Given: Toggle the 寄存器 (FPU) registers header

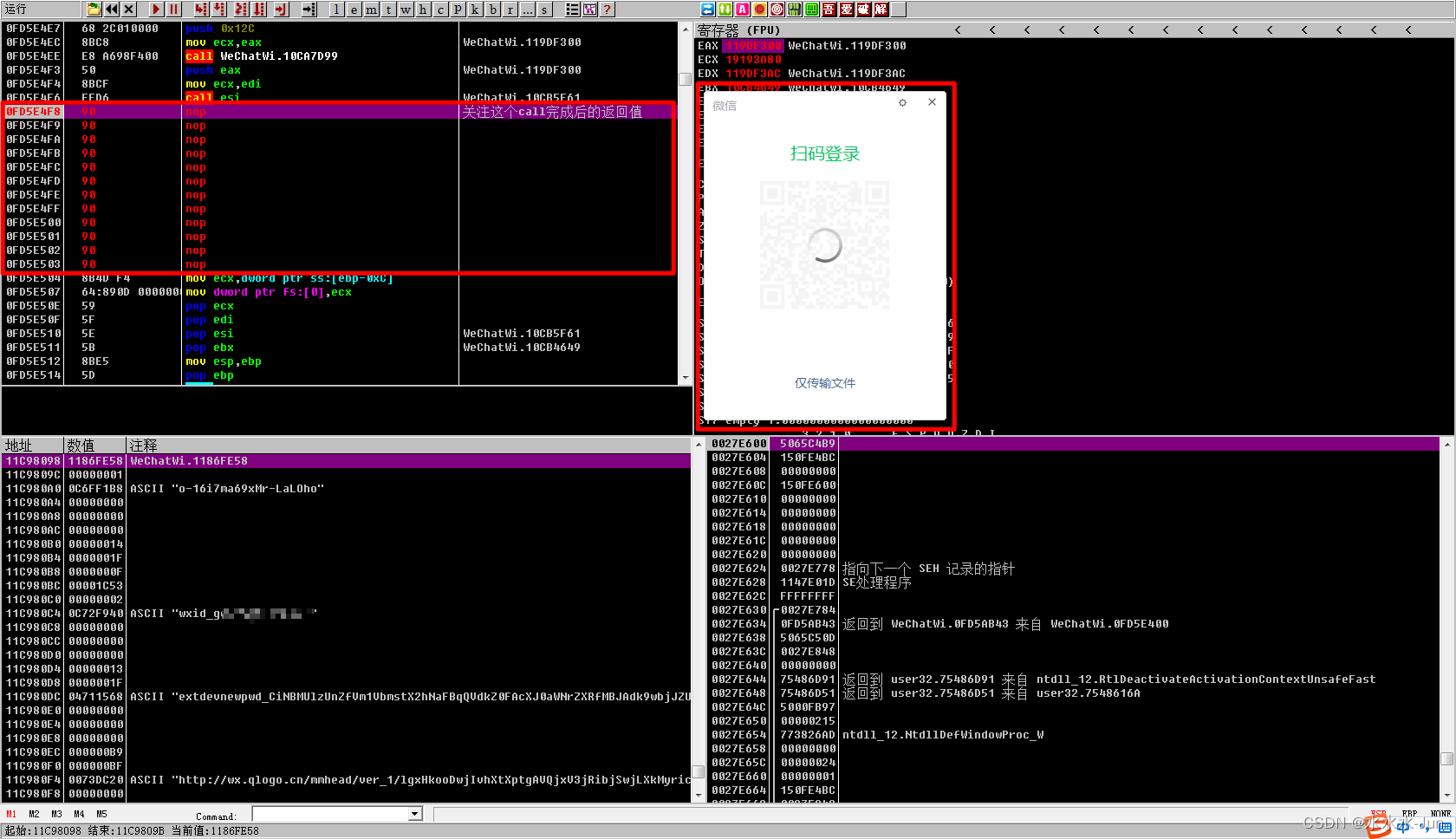Looking at the screenshot, I should pos(738,30).
